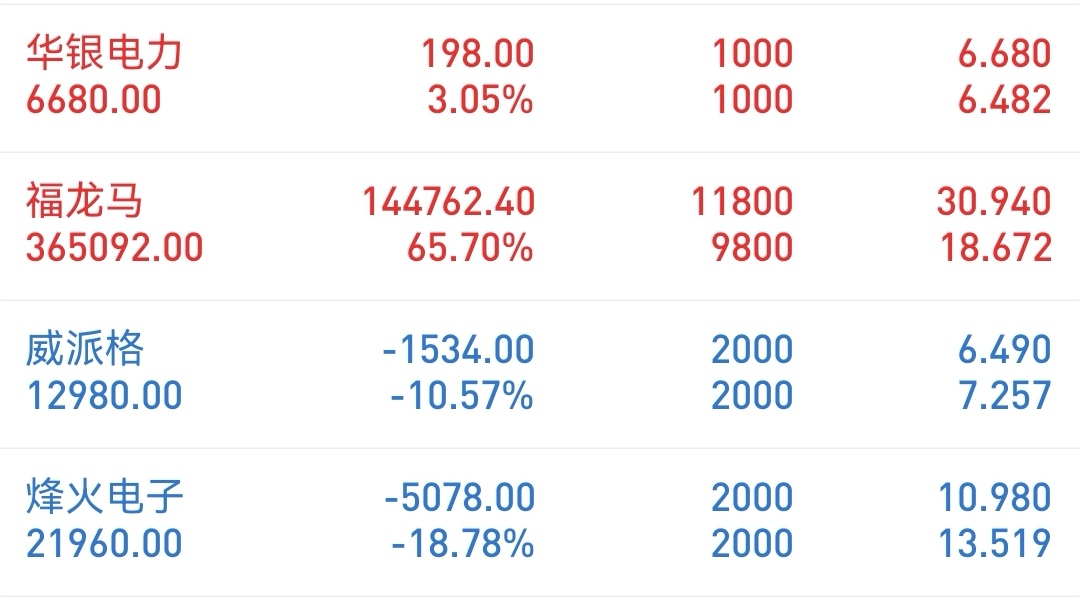Open the 威派格 stock holding
The image size is (1080, 608).
[x=540, y=374]
